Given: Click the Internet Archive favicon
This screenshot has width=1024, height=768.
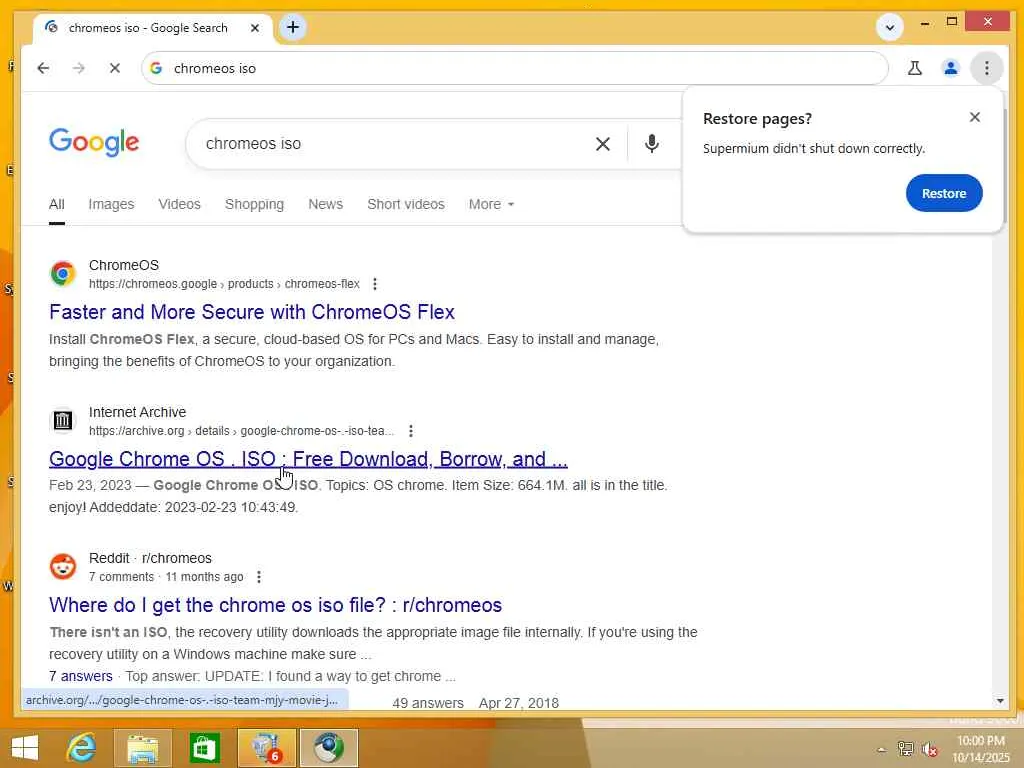Looking at the screenshot, I should click(x=63, y=421).
